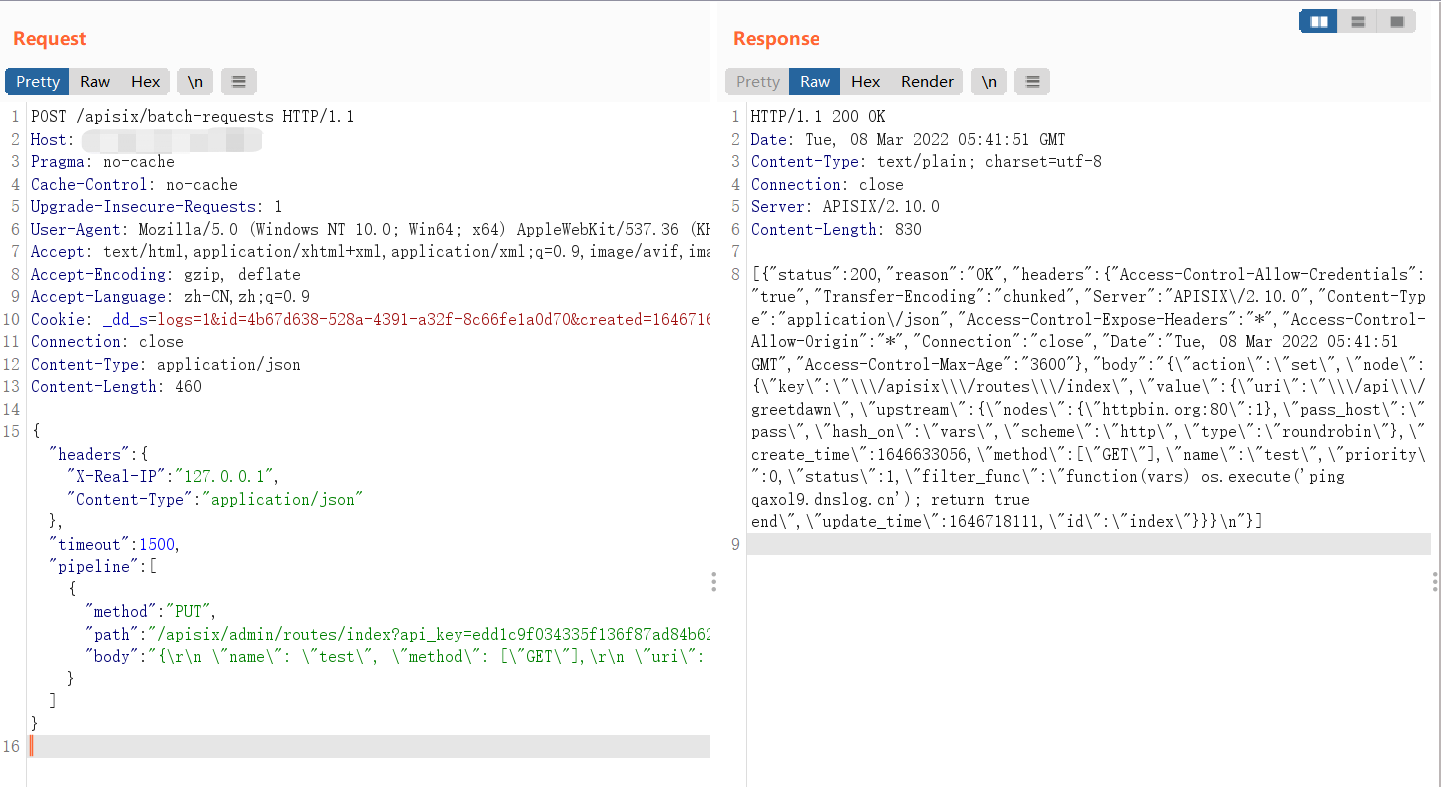Image resolution: width=1441 pixels, height=787 pixels.
Task: Switch to top-bottom stacked layout icon
Action: 1358,21
